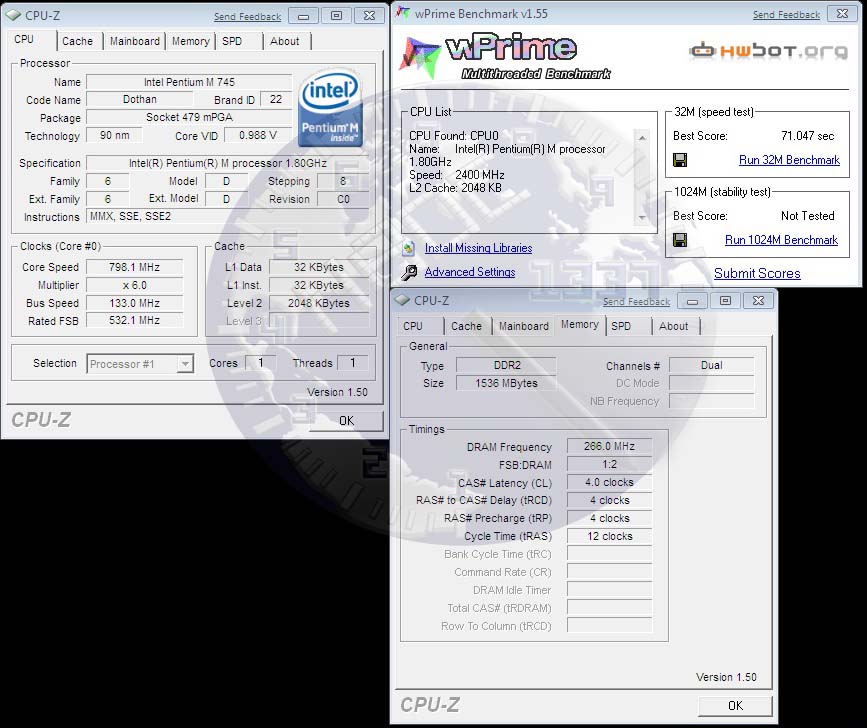Click the 32M Best Score 71.047 sec

coord(807,136)
